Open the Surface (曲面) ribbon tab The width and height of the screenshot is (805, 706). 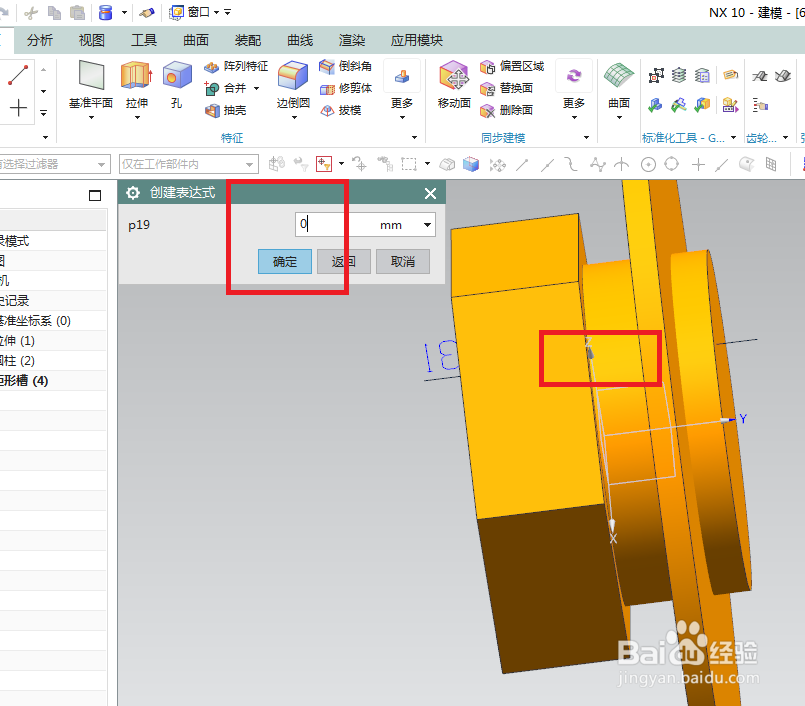pyautogui.click(x=196, y=40)
